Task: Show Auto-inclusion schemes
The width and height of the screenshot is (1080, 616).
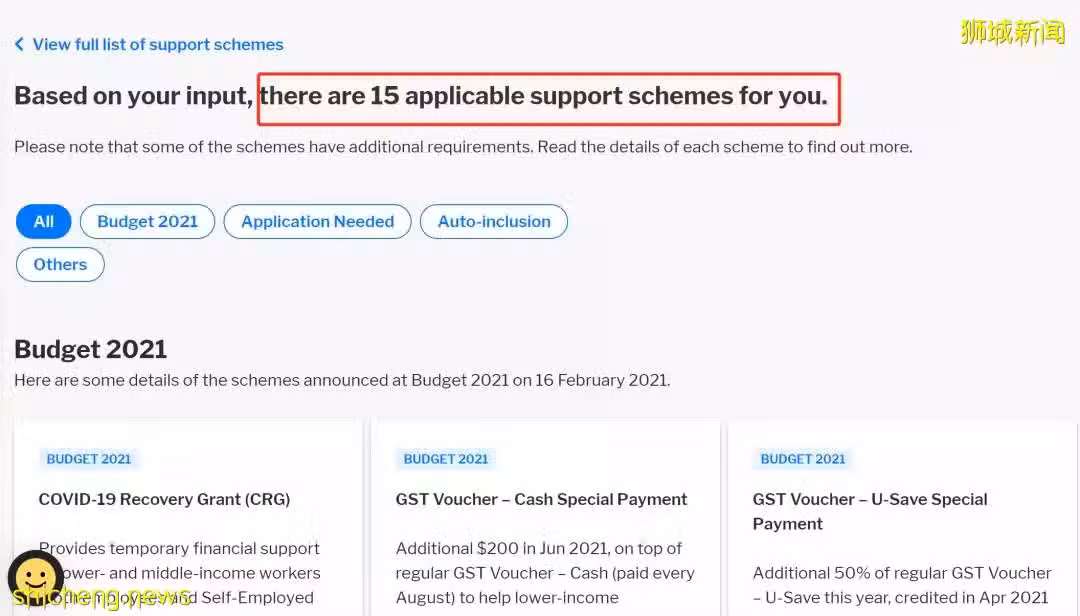Action: tap(494, 222)
